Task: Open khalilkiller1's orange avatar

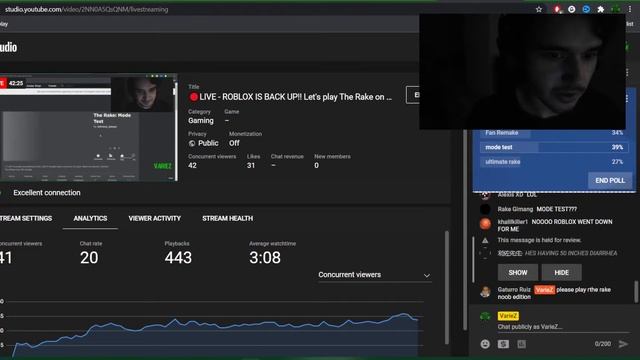Action: (485, 224)
